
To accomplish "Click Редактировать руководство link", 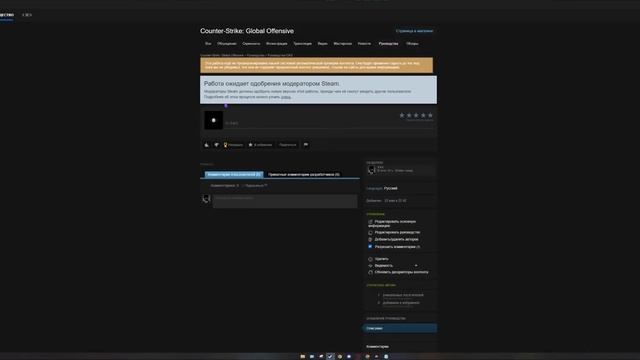I will coord(397,232).
